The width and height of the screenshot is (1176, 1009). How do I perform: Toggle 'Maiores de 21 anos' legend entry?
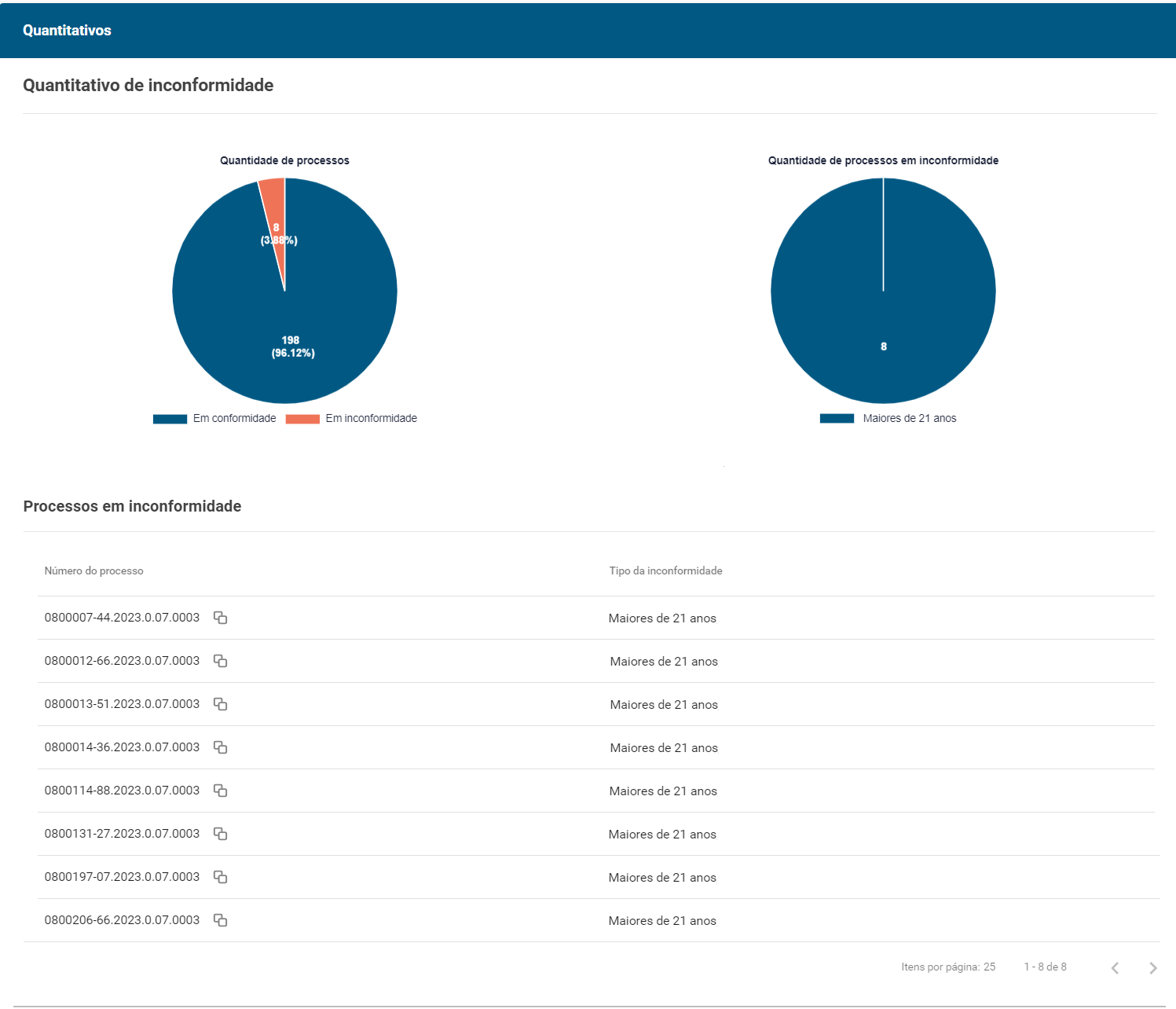click(888, 418)
